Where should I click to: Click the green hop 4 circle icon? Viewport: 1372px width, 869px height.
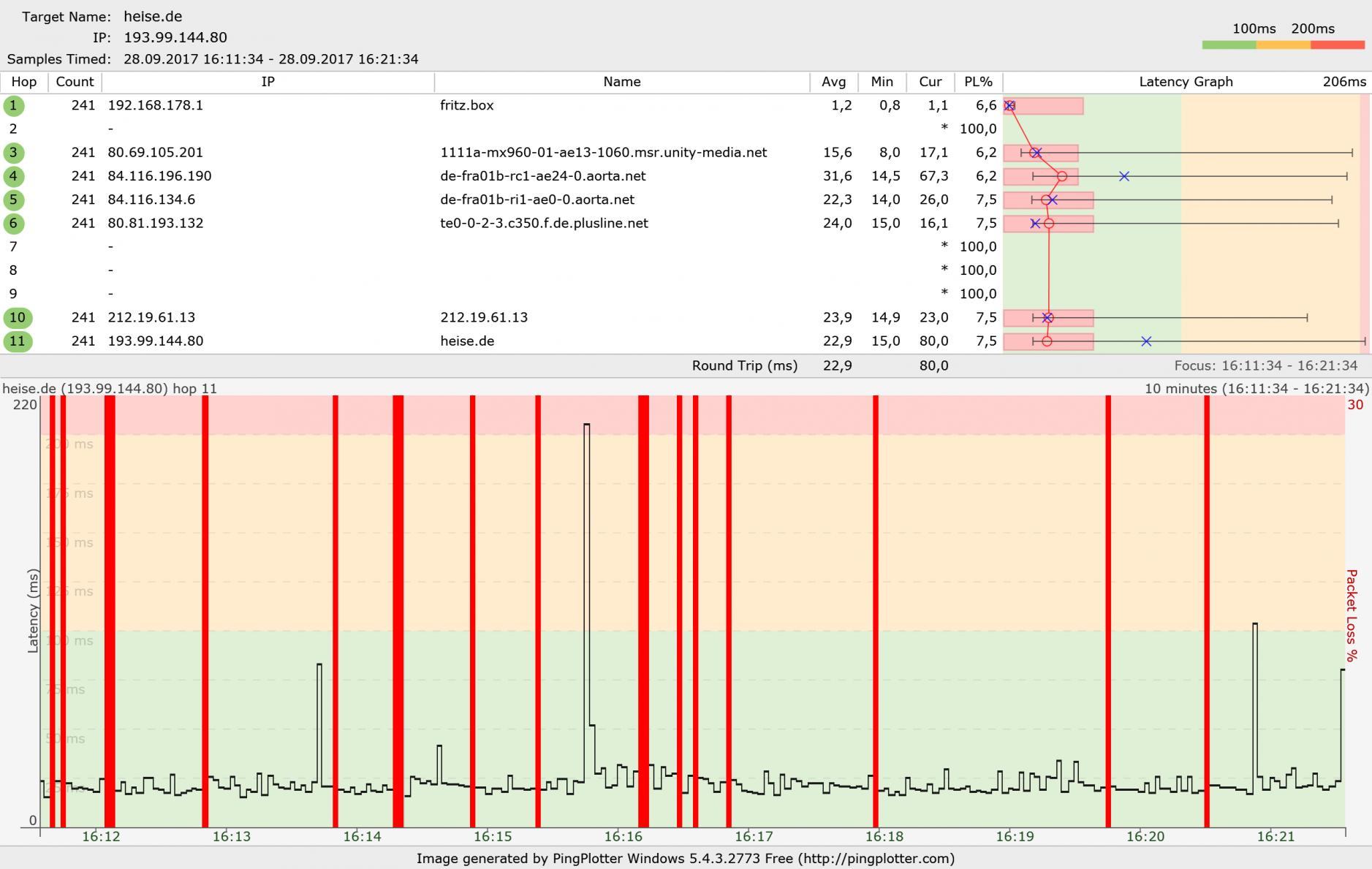point(13,176)
